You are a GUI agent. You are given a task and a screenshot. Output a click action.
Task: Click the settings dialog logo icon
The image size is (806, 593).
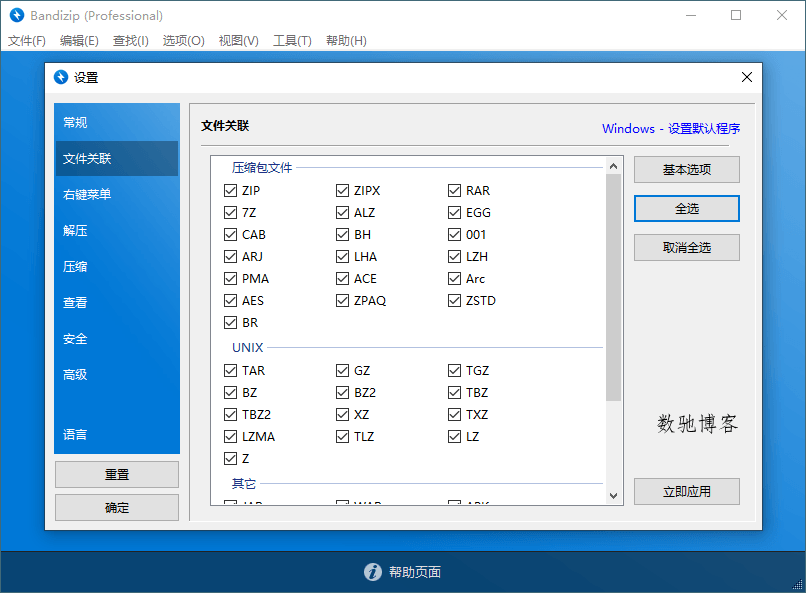[61, 77]
